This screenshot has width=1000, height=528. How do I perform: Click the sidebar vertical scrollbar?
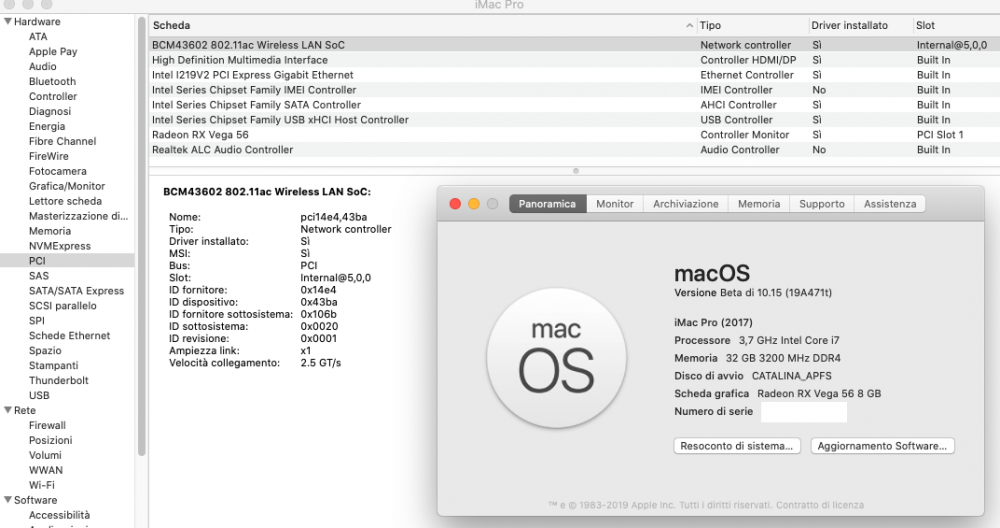(x=142, y=236)
